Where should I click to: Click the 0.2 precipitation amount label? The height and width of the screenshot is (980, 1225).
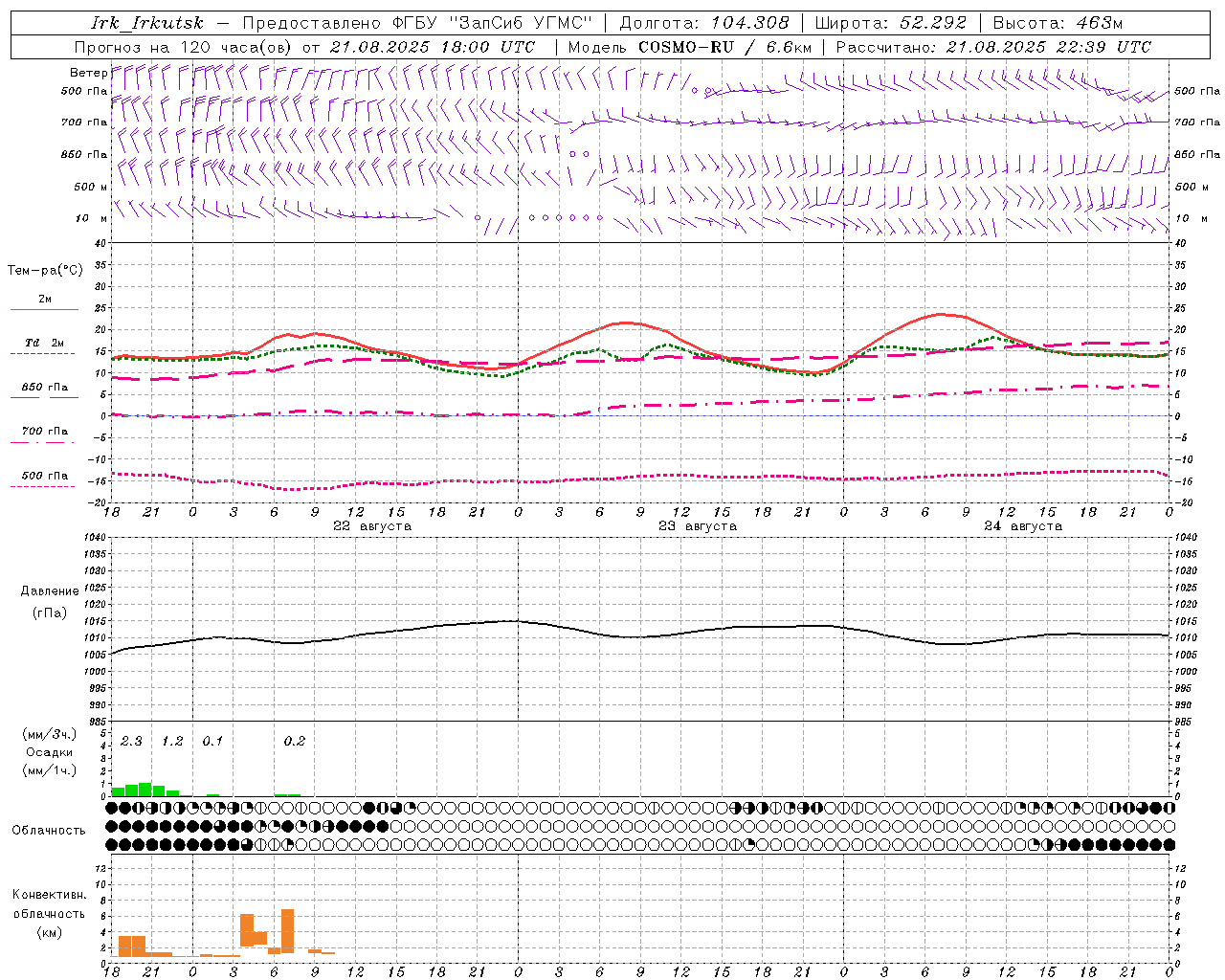[x=295, y=742]
